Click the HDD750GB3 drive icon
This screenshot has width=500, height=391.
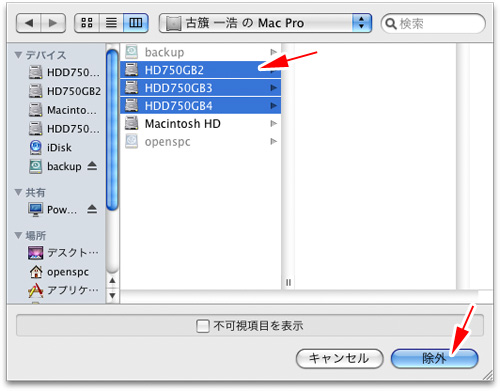(x=132, y=88)
